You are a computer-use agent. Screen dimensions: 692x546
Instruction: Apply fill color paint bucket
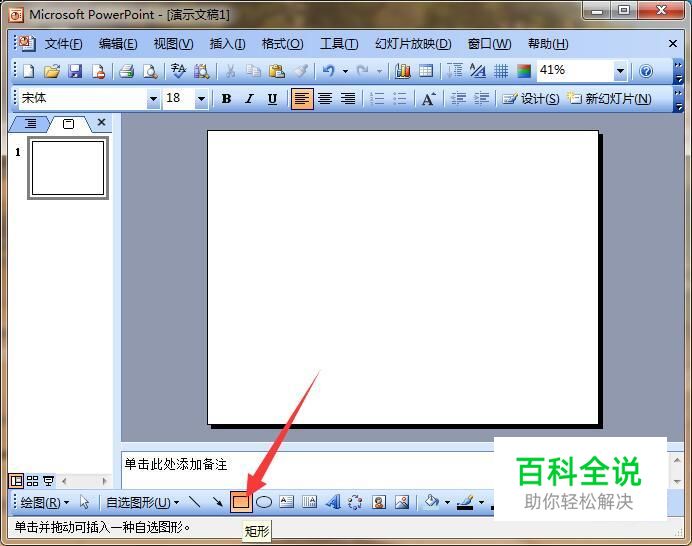431,502
